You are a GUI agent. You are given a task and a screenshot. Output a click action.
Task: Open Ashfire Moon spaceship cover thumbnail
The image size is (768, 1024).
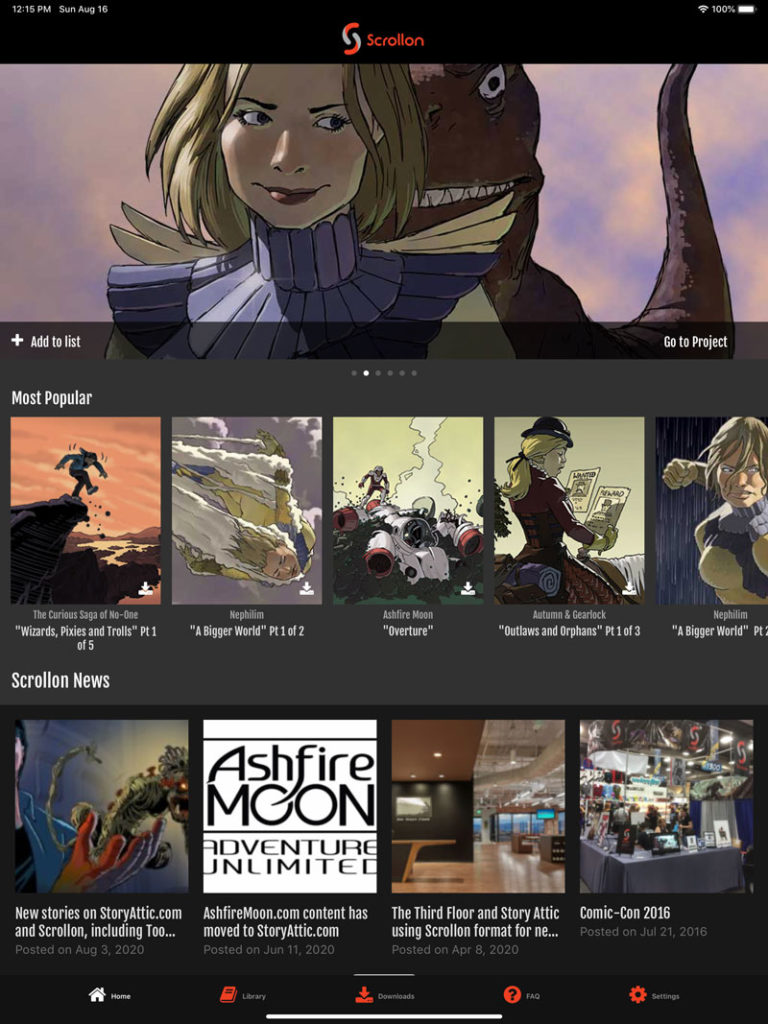coord(408,511)
